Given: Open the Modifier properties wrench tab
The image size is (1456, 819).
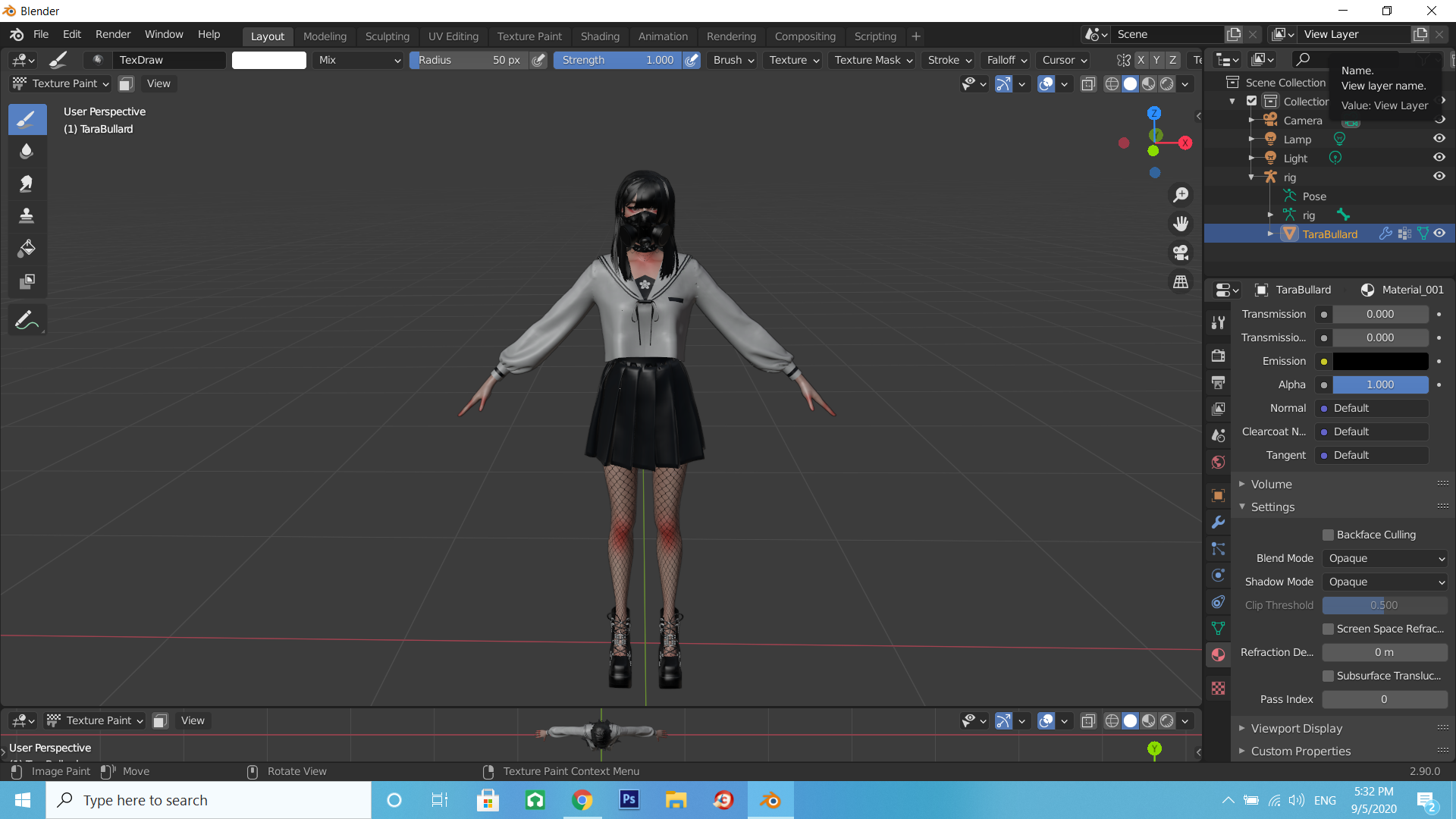Looking at the screenshot, I should tap(1218, 522).
